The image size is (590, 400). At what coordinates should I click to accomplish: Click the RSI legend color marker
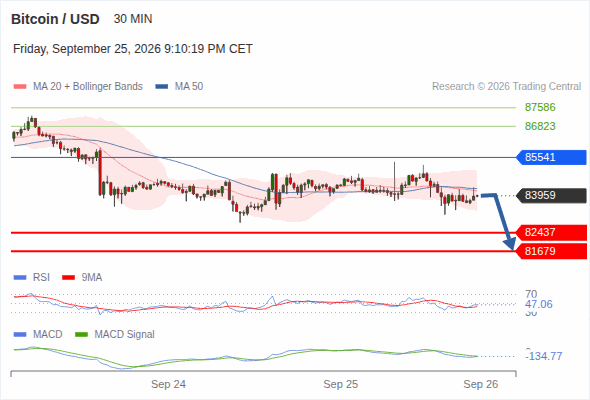[x=20, y=278]
